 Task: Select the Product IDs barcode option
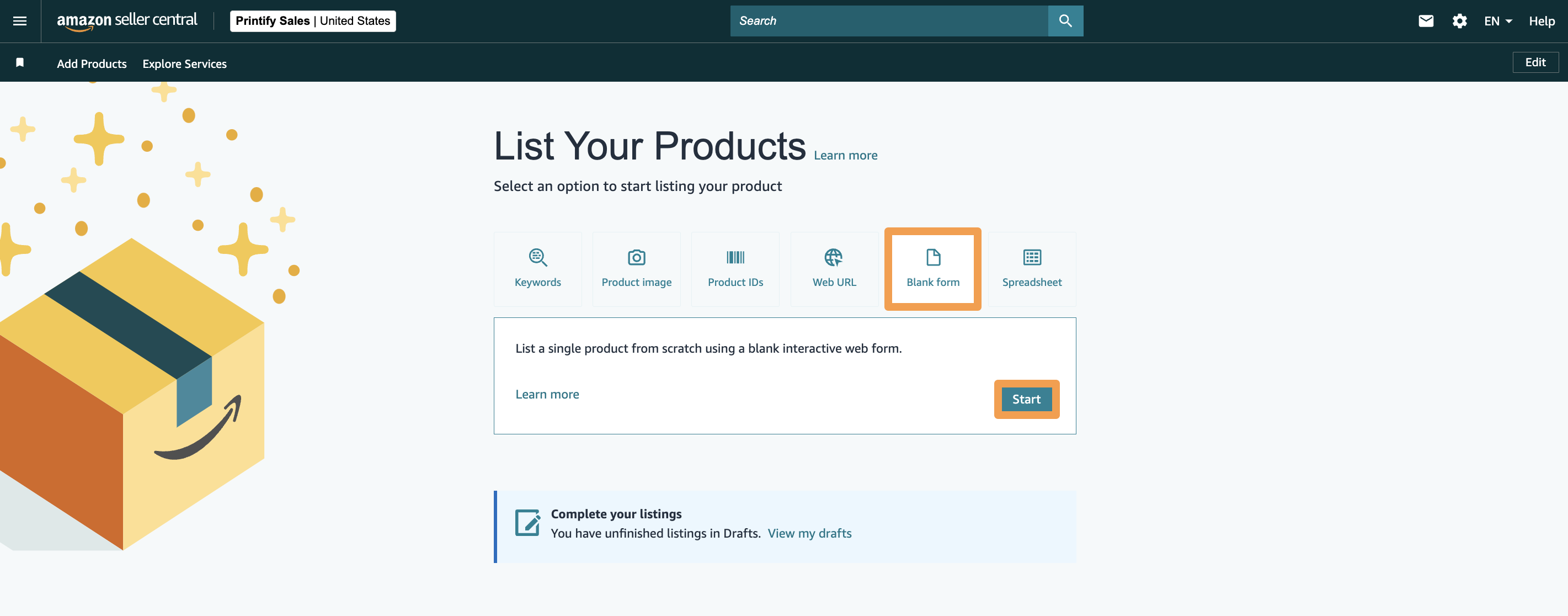[735, 269]
